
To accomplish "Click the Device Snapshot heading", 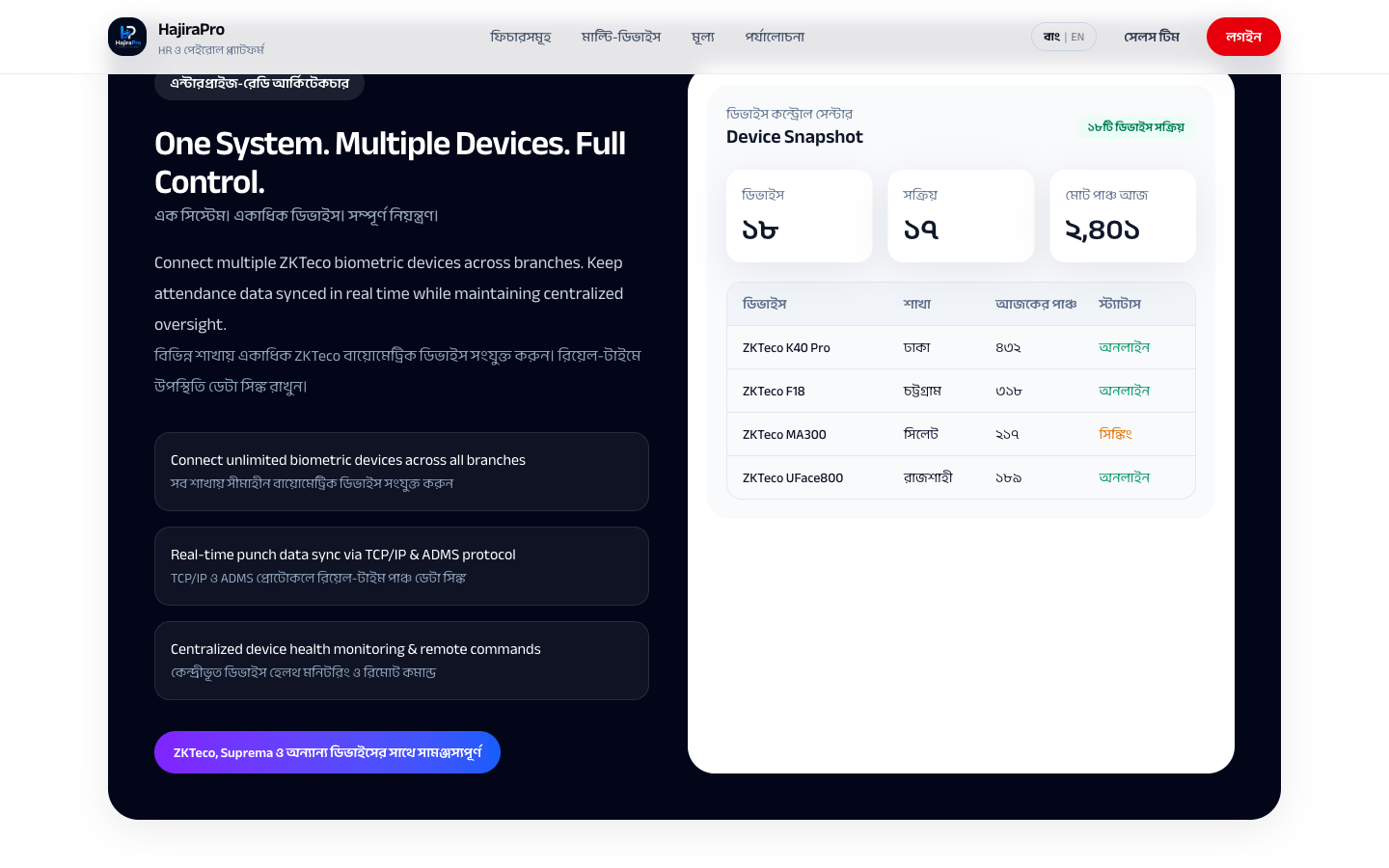I will [795, 137].
